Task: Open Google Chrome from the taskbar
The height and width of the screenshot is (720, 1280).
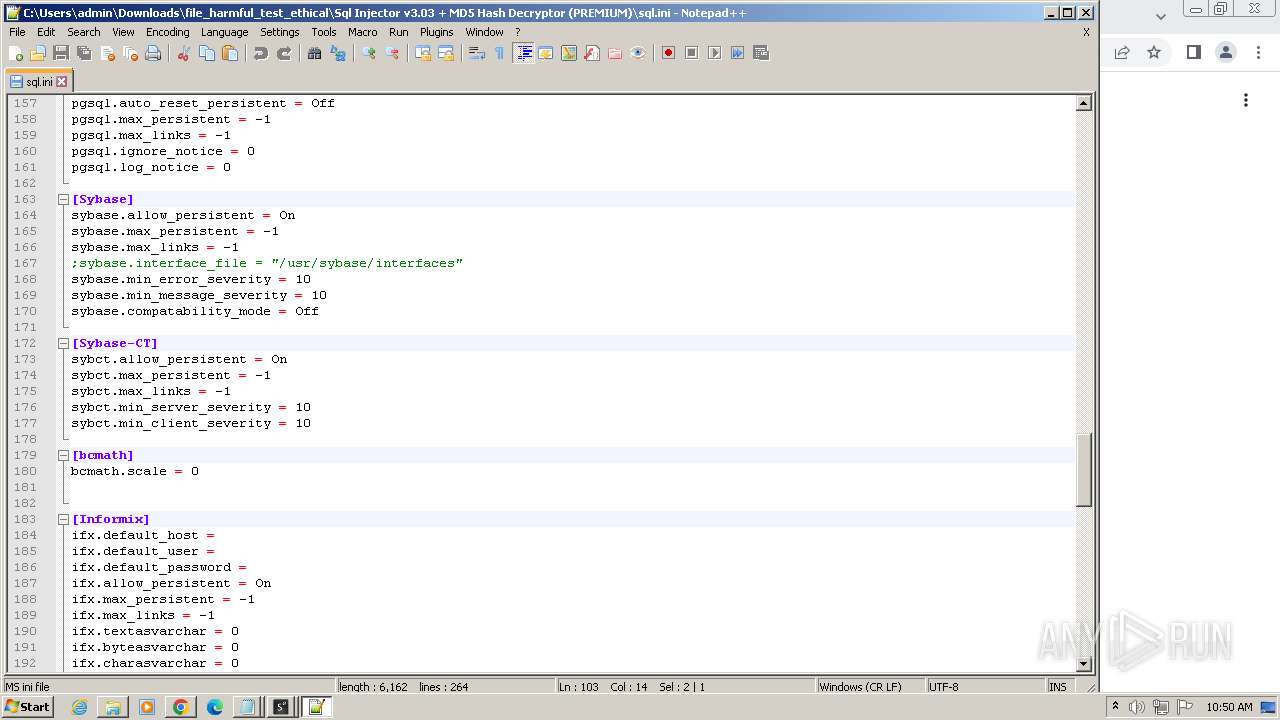Action: [x=181, y=707]
